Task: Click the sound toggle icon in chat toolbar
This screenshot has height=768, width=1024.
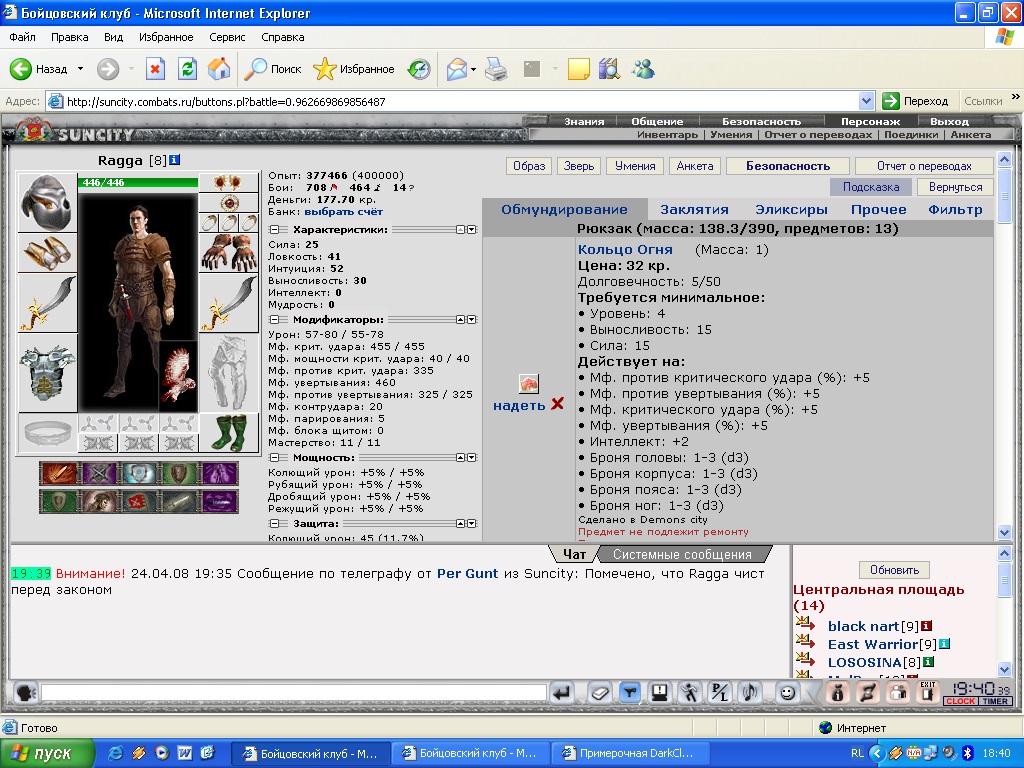Action: [750, 692]
